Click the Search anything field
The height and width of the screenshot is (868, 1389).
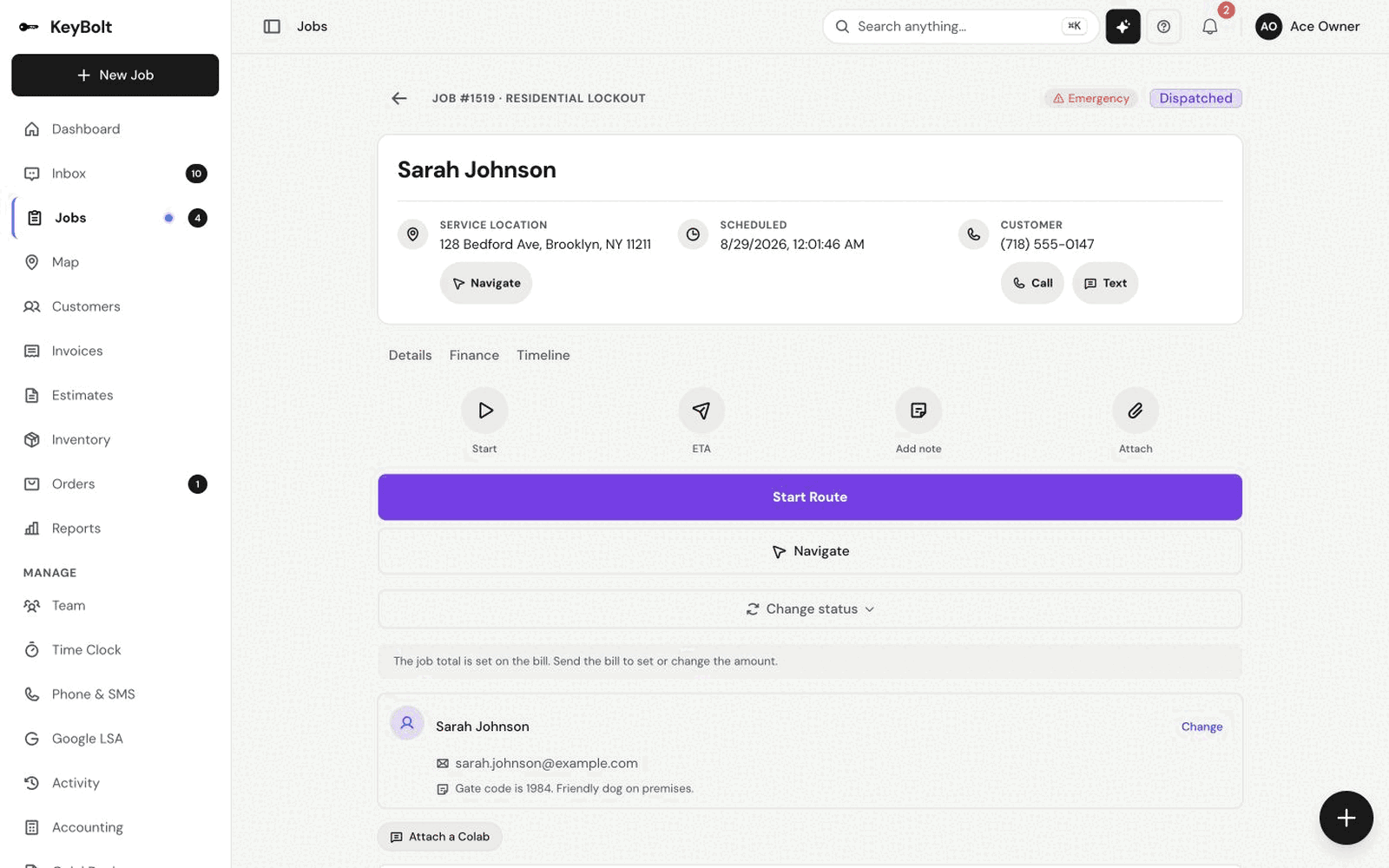coord(960,27)
